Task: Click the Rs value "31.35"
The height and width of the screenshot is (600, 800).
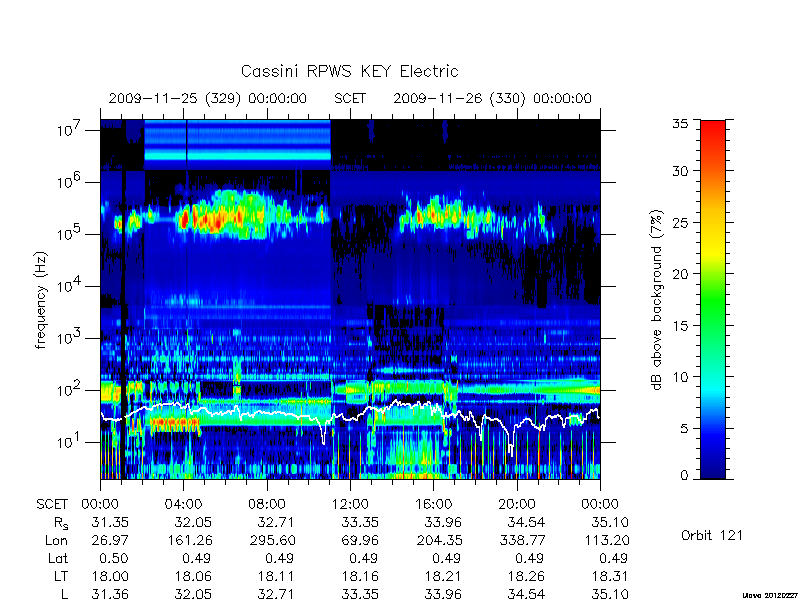Action: pos(110,522)
